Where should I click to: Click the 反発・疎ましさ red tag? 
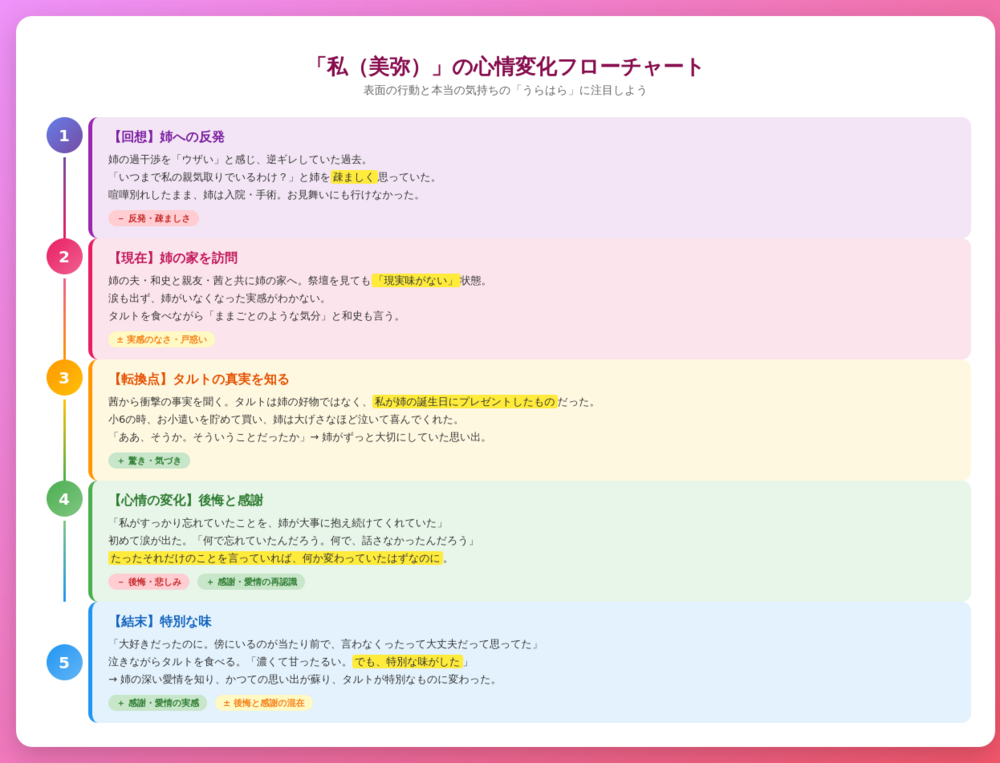click(x=153, y=218)
